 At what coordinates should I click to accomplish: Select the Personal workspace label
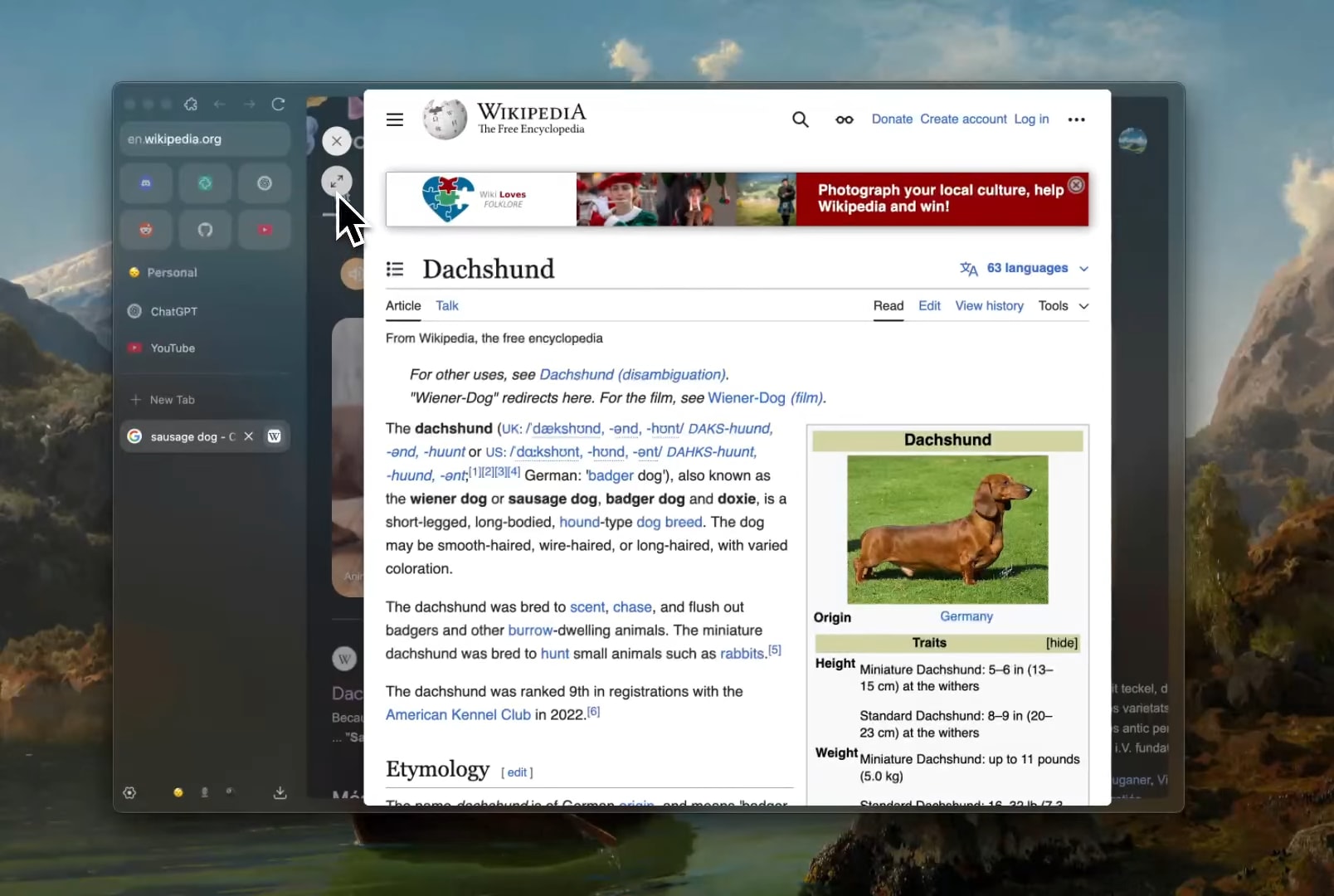(x=172, y=273)
